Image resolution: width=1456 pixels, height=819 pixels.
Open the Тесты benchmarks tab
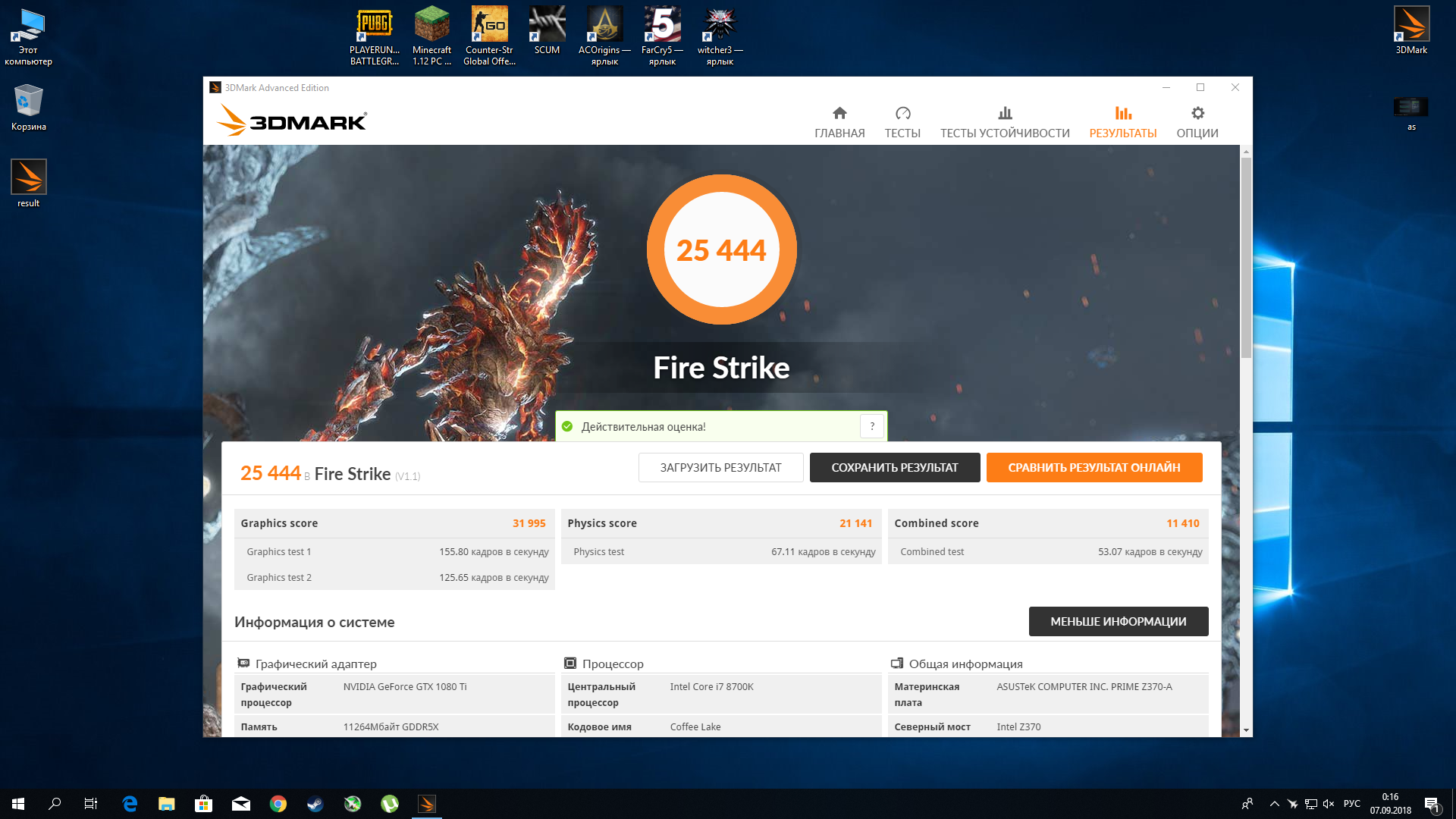[x=902, y=122]
